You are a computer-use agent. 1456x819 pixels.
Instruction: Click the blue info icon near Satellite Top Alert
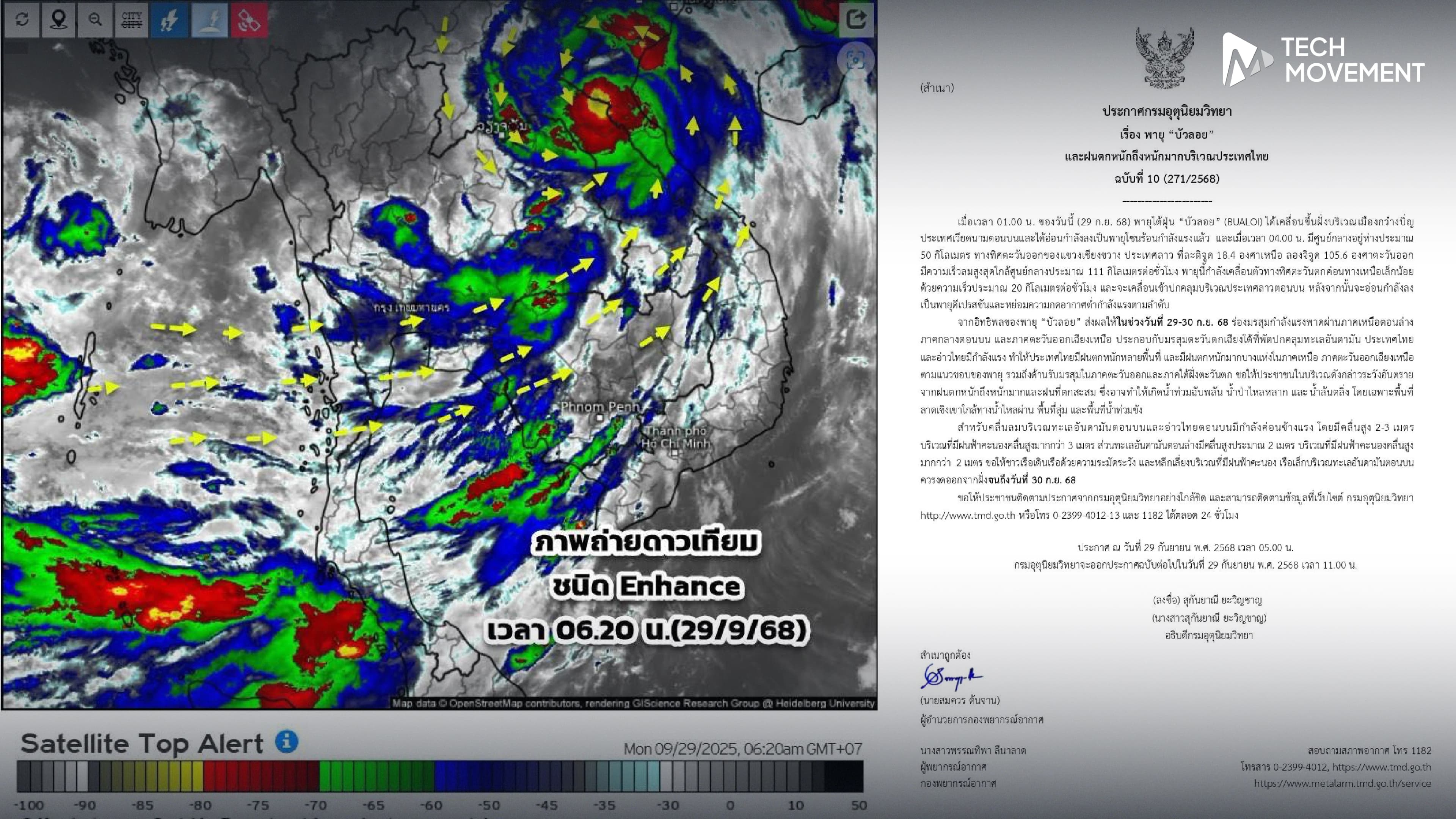287,741
